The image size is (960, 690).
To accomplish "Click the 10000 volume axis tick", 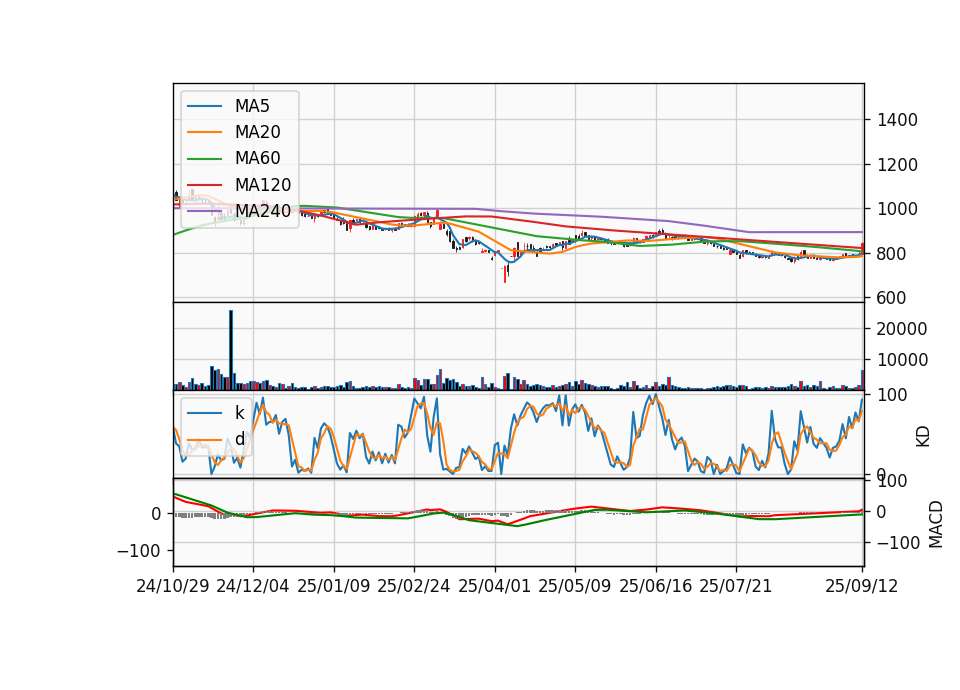I will (x=902, y=360).
